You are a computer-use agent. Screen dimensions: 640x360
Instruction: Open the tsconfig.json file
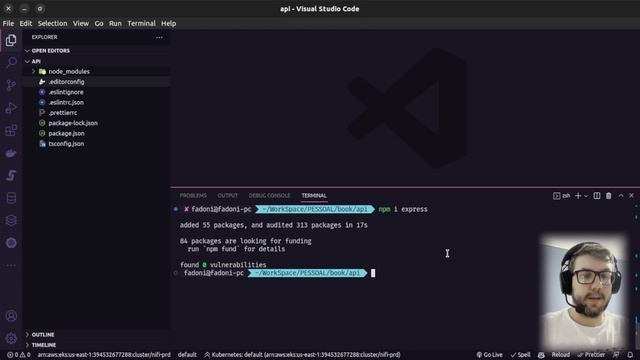66,144
